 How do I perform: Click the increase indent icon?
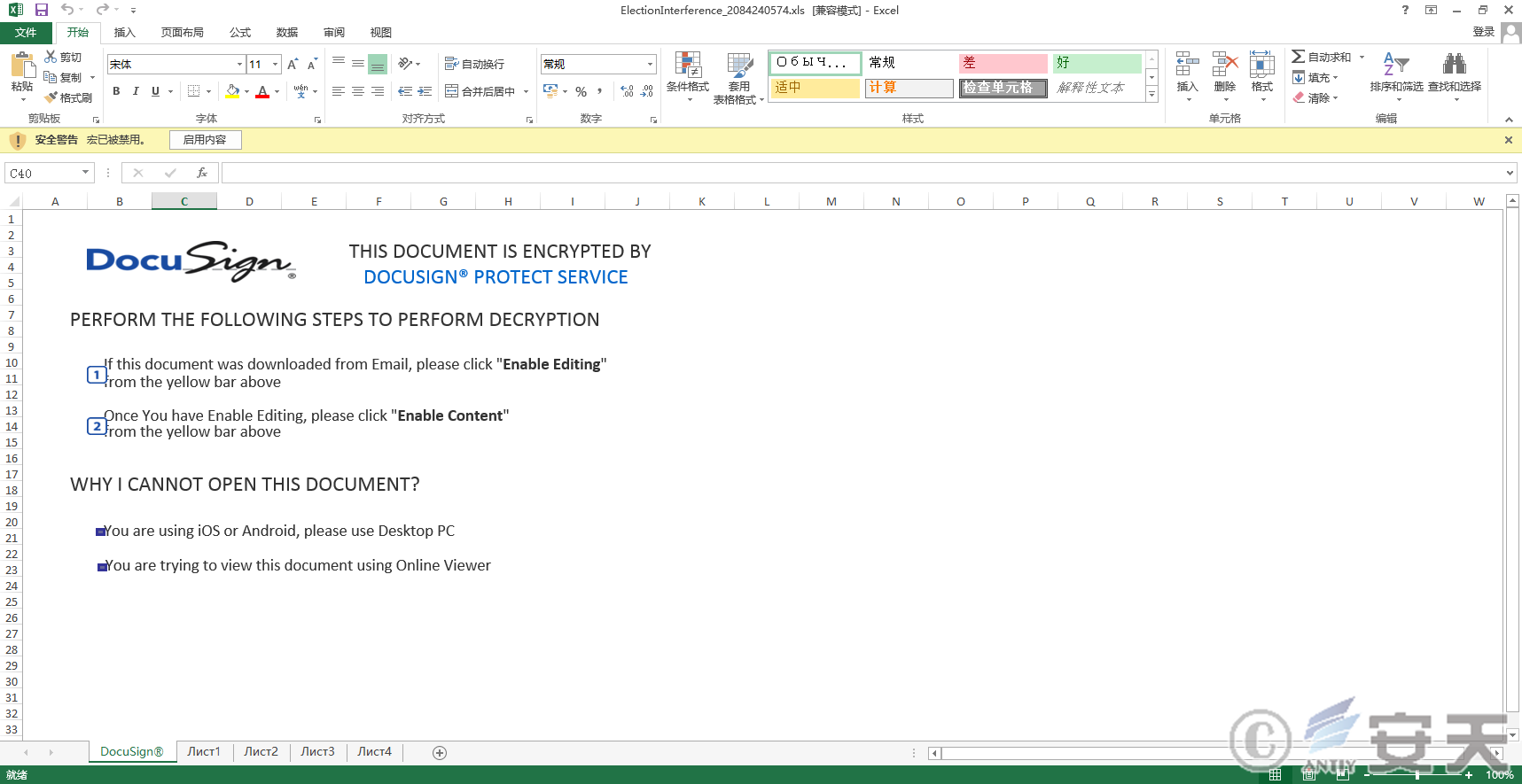pos(425,91)
